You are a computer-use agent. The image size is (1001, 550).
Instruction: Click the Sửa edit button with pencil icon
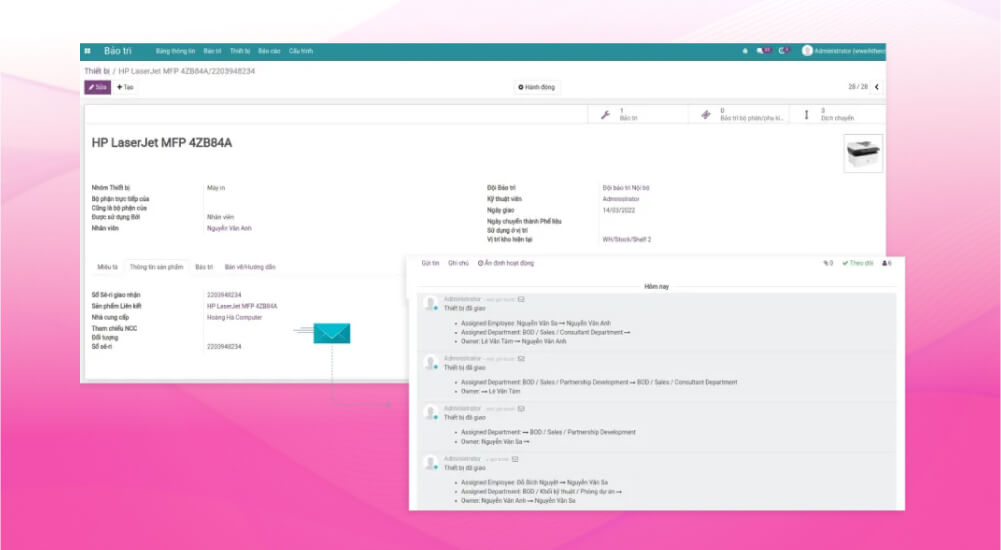pos(98,87)
